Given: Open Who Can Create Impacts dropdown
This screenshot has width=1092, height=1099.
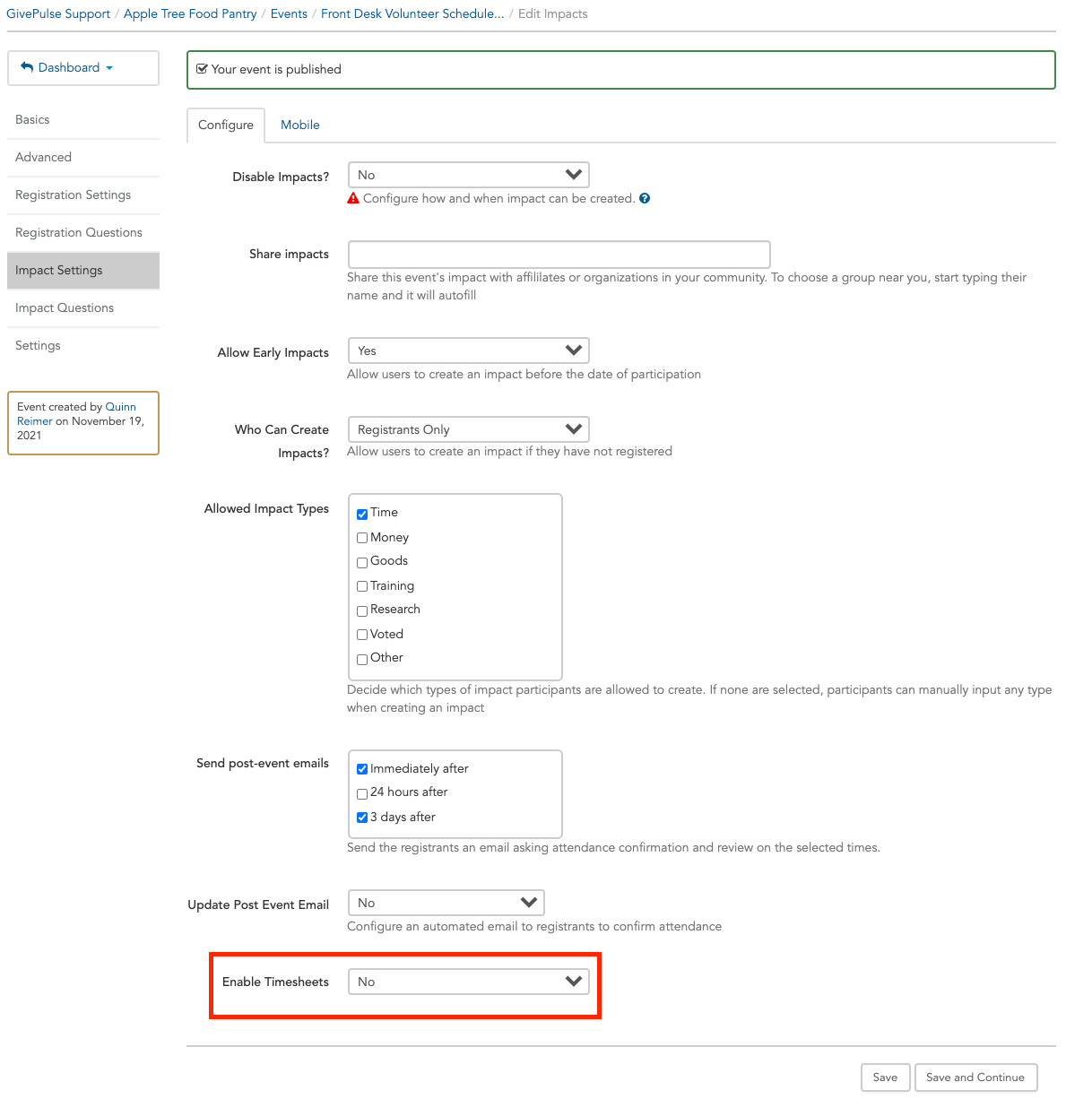Looking at the screenshot, I should (469, 429).
